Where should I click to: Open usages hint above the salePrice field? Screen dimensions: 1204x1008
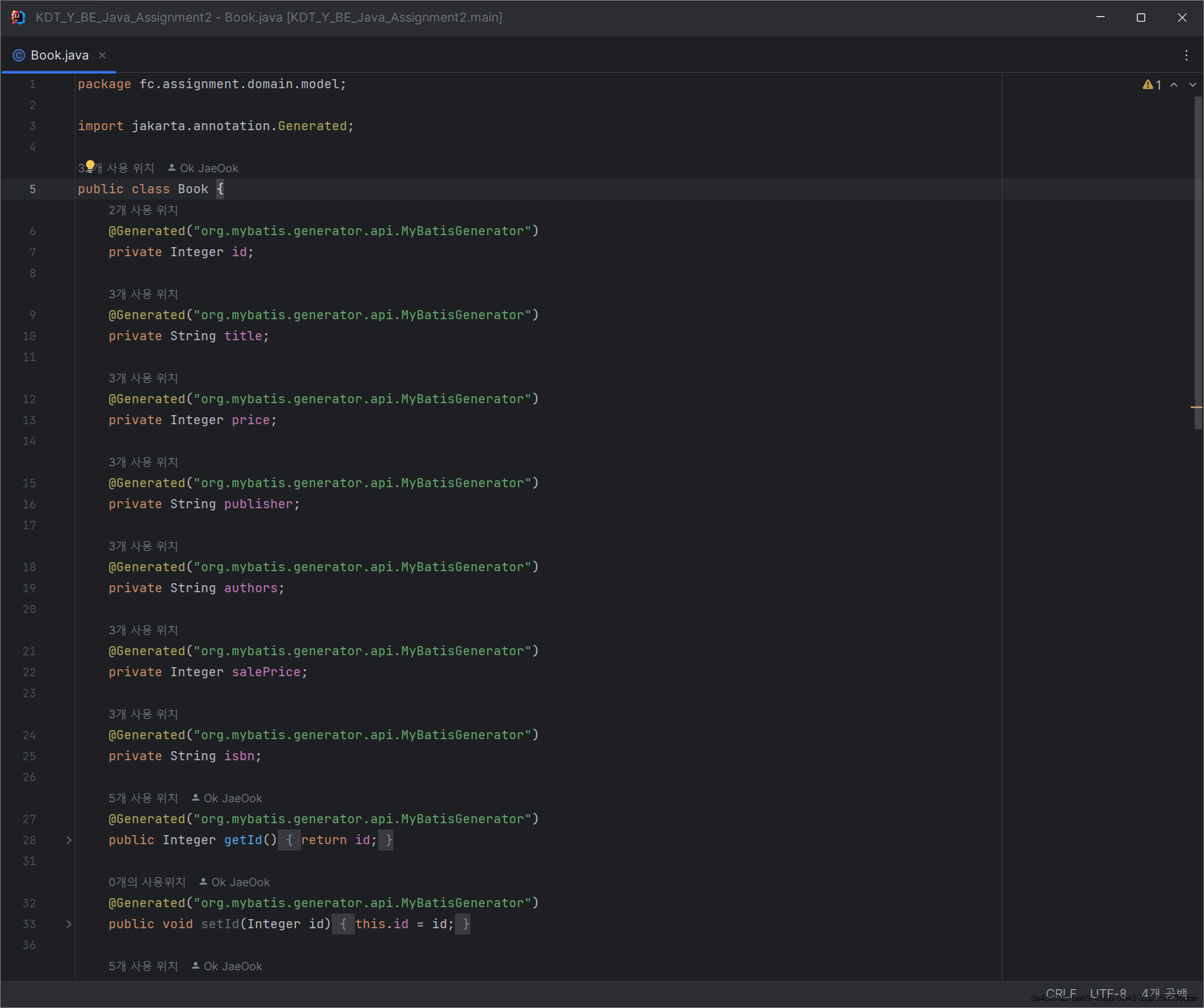pos(143,630)
